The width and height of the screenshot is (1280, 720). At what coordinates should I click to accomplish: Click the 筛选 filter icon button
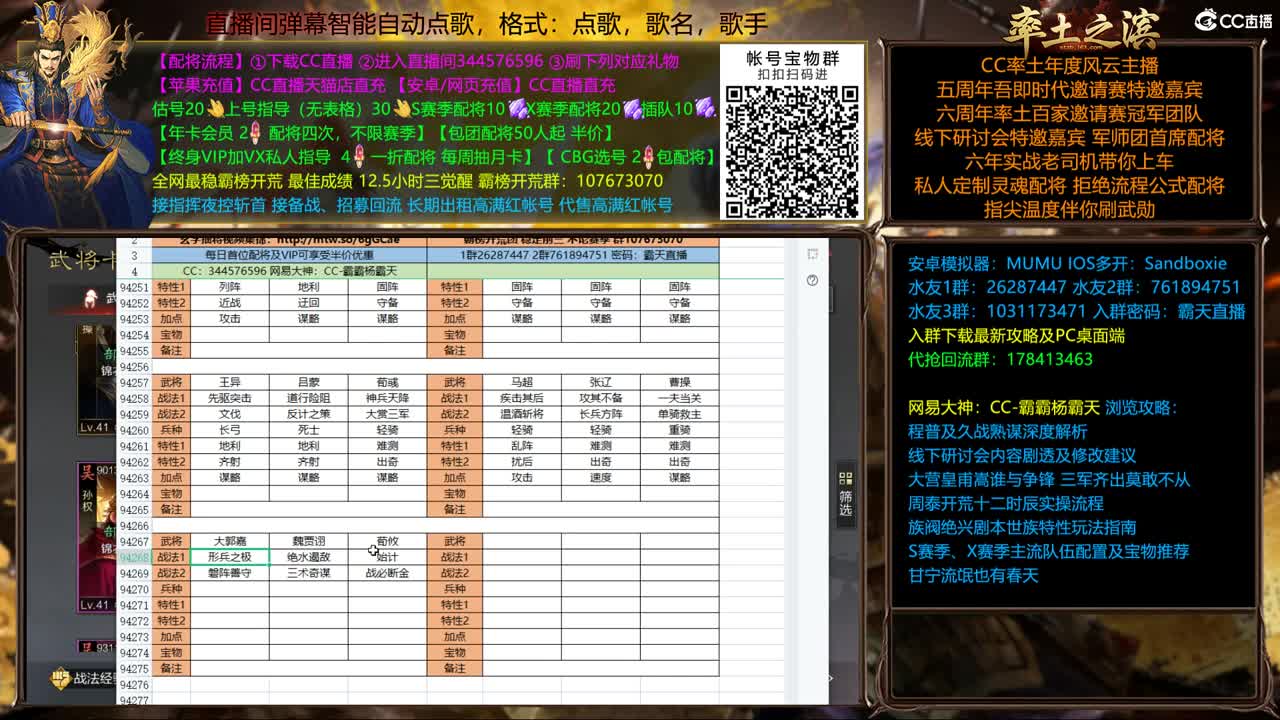[x=846, y=494]
